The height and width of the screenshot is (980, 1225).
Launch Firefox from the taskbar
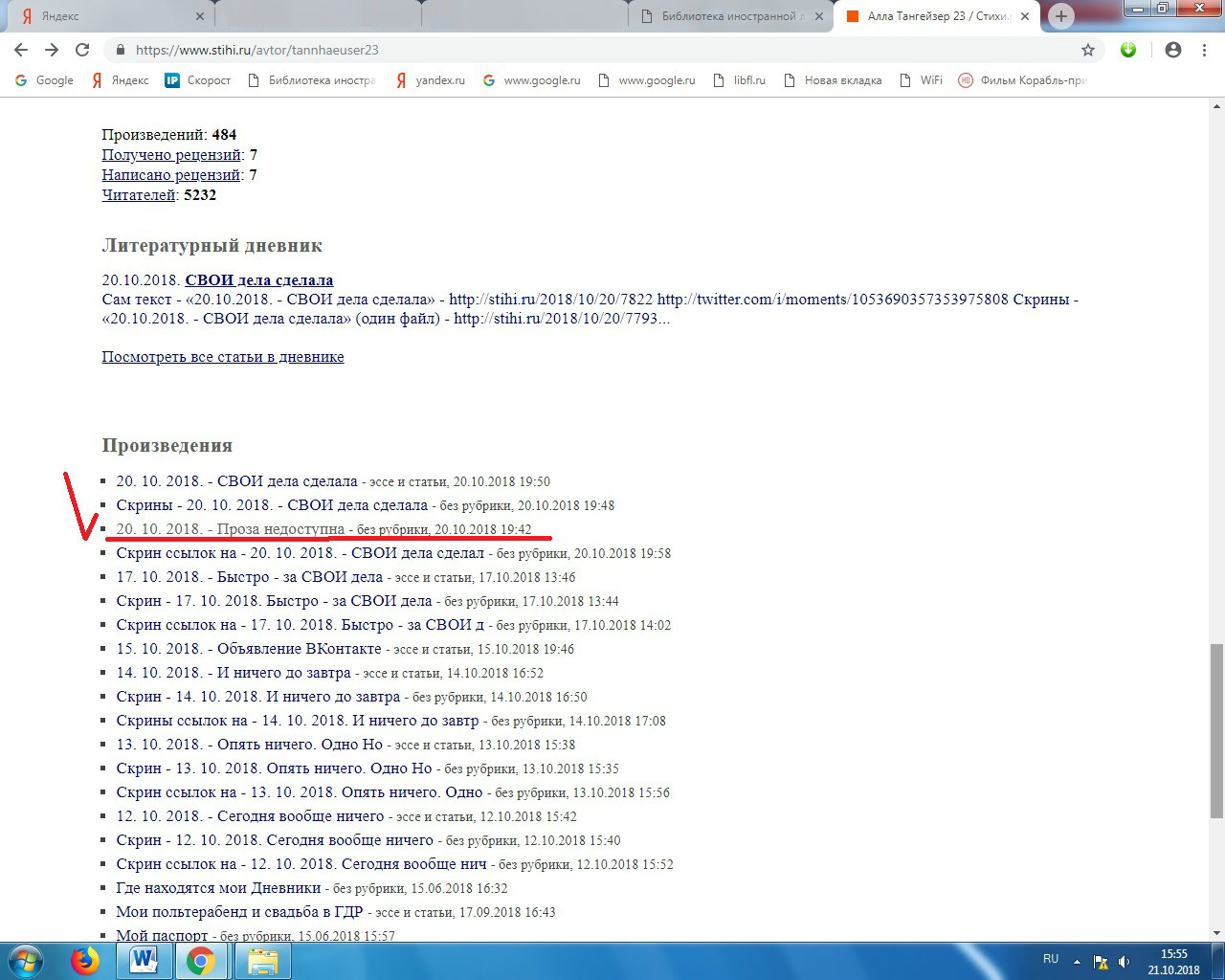pos(85,960)
